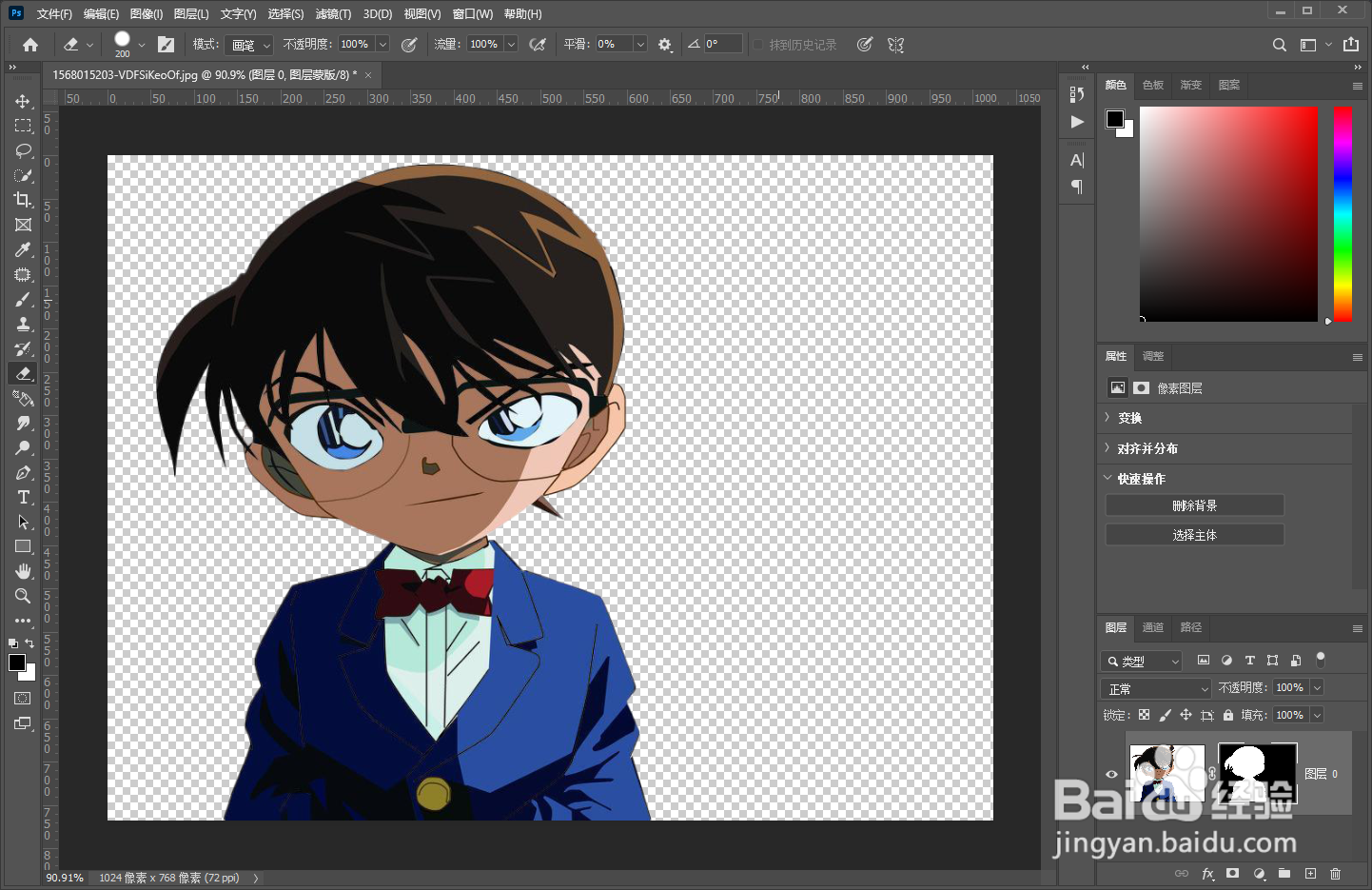This screenshot has height=890, width=1372.
Task: Toggle visibility of layer 图层 0
Action: (x=1111, y=774)
